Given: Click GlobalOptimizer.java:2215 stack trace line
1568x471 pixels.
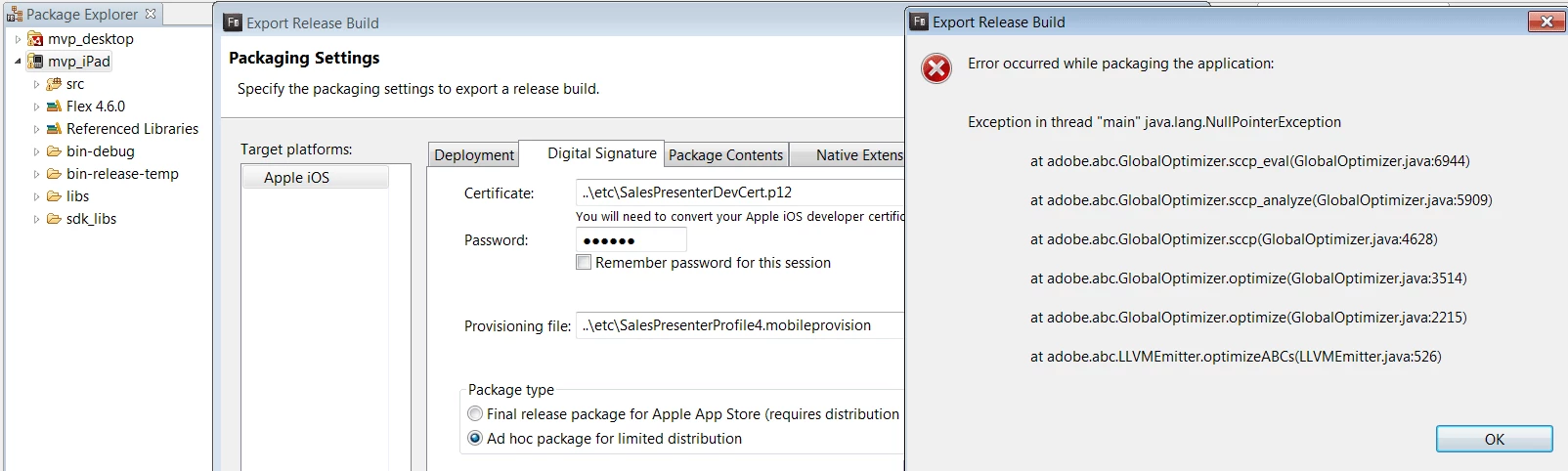Looking at the screenshot, I should click(x=1248, y=318).
